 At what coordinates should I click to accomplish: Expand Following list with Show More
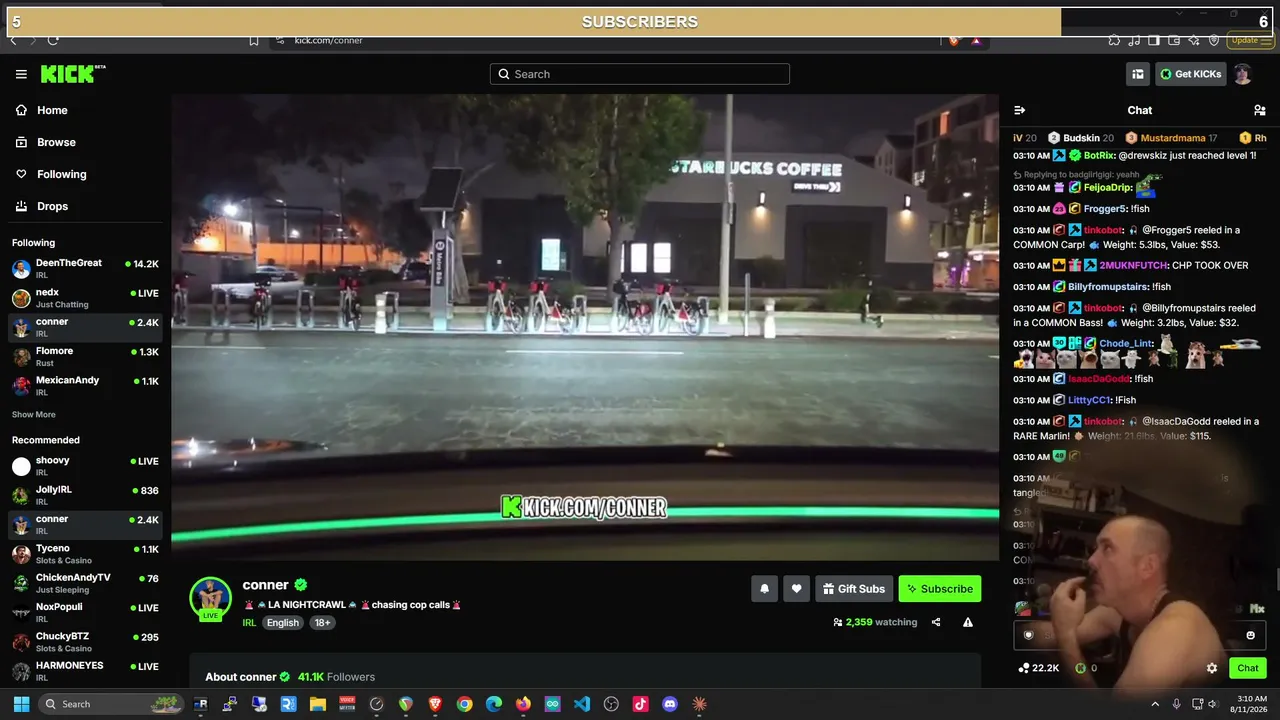34,415
